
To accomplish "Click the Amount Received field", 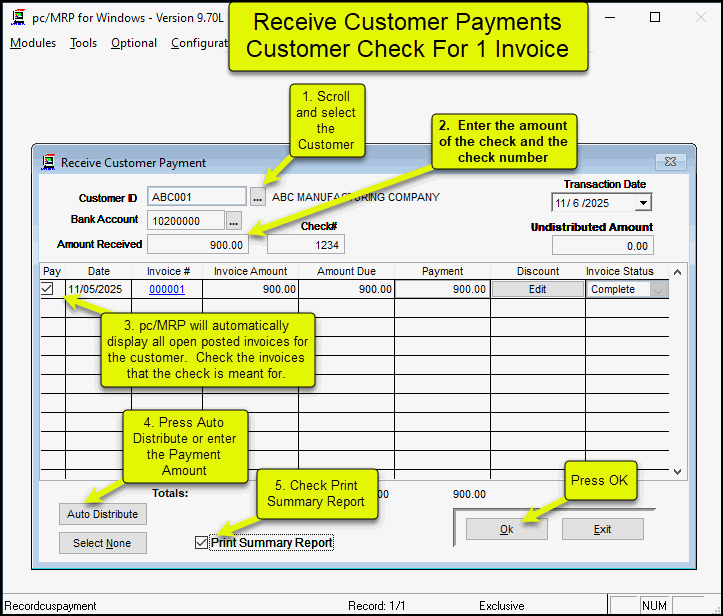I will click(197, 244).
